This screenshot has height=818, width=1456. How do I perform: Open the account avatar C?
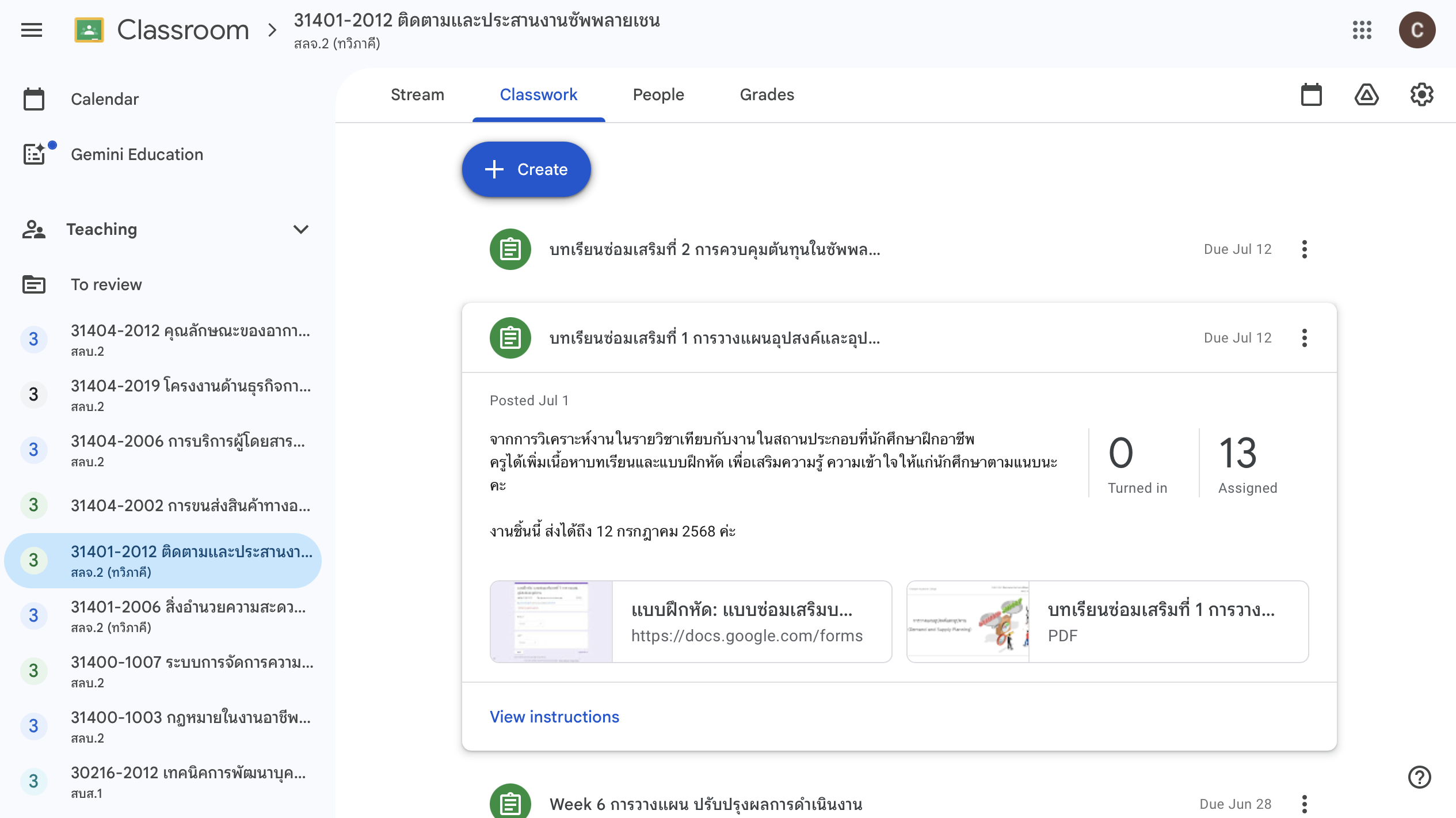point(1417,30)
